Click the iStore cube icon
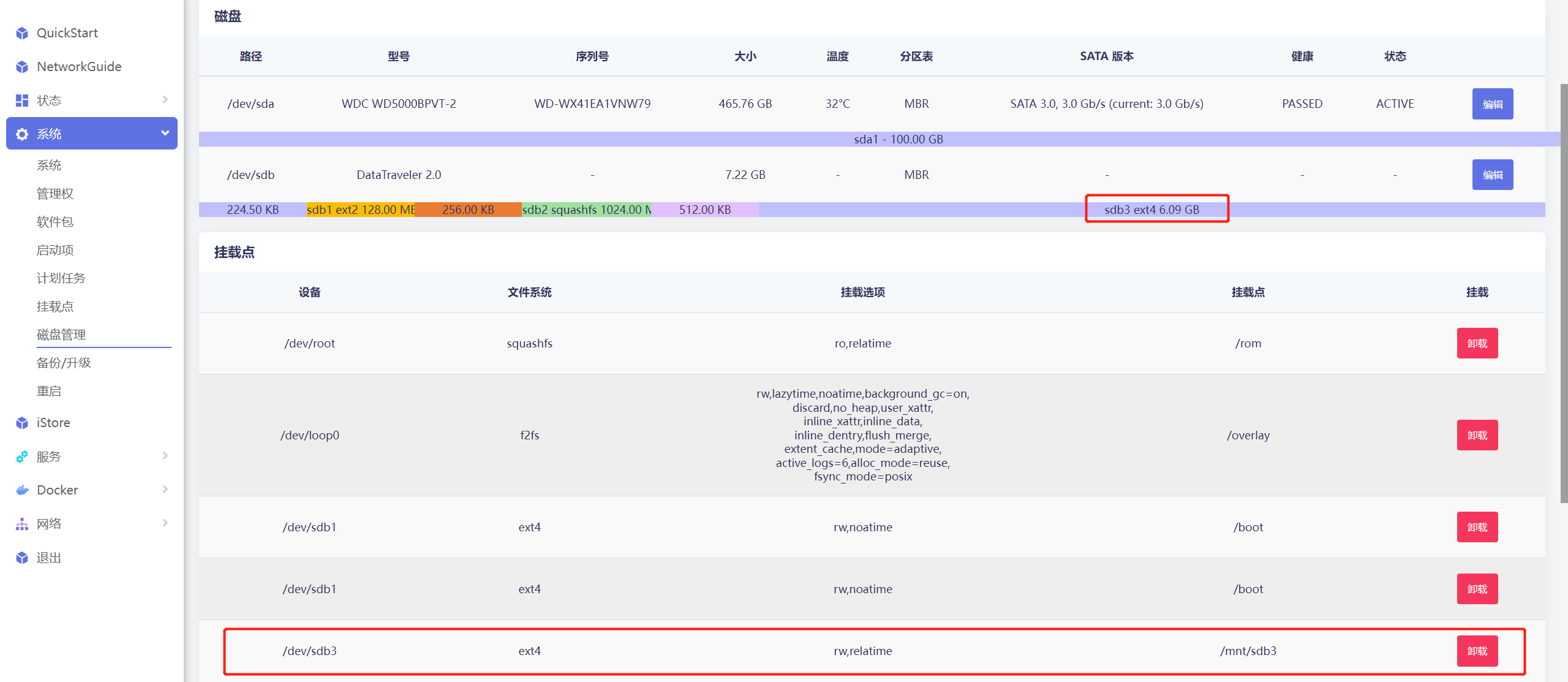 tap(22, 423)
